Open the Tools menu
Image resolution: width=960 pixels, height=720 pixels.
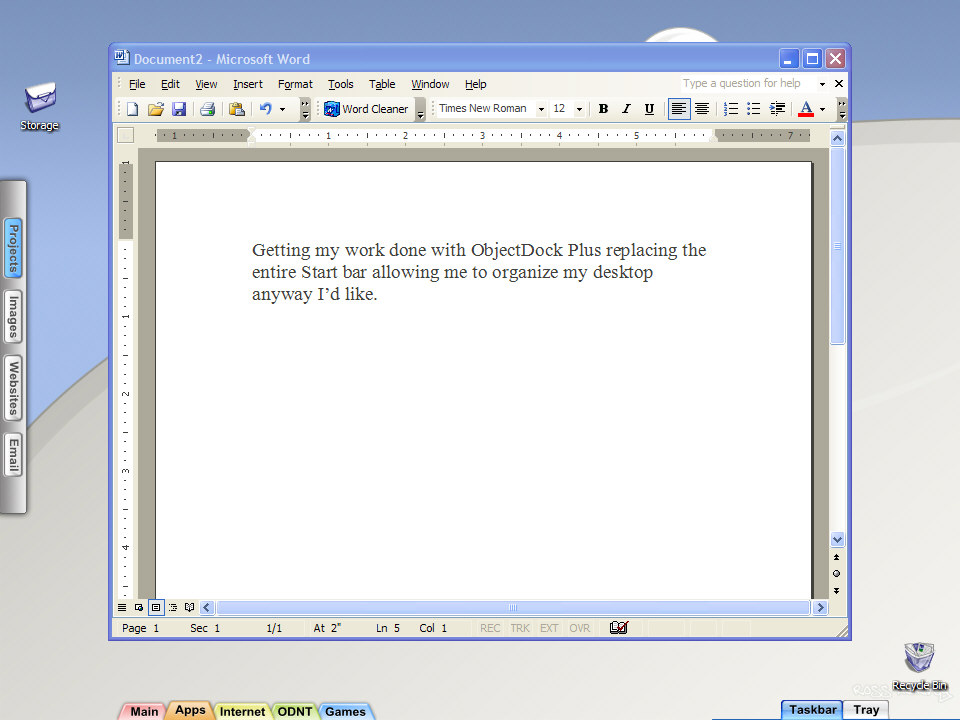pyautogui.click(x=340, y=84)
